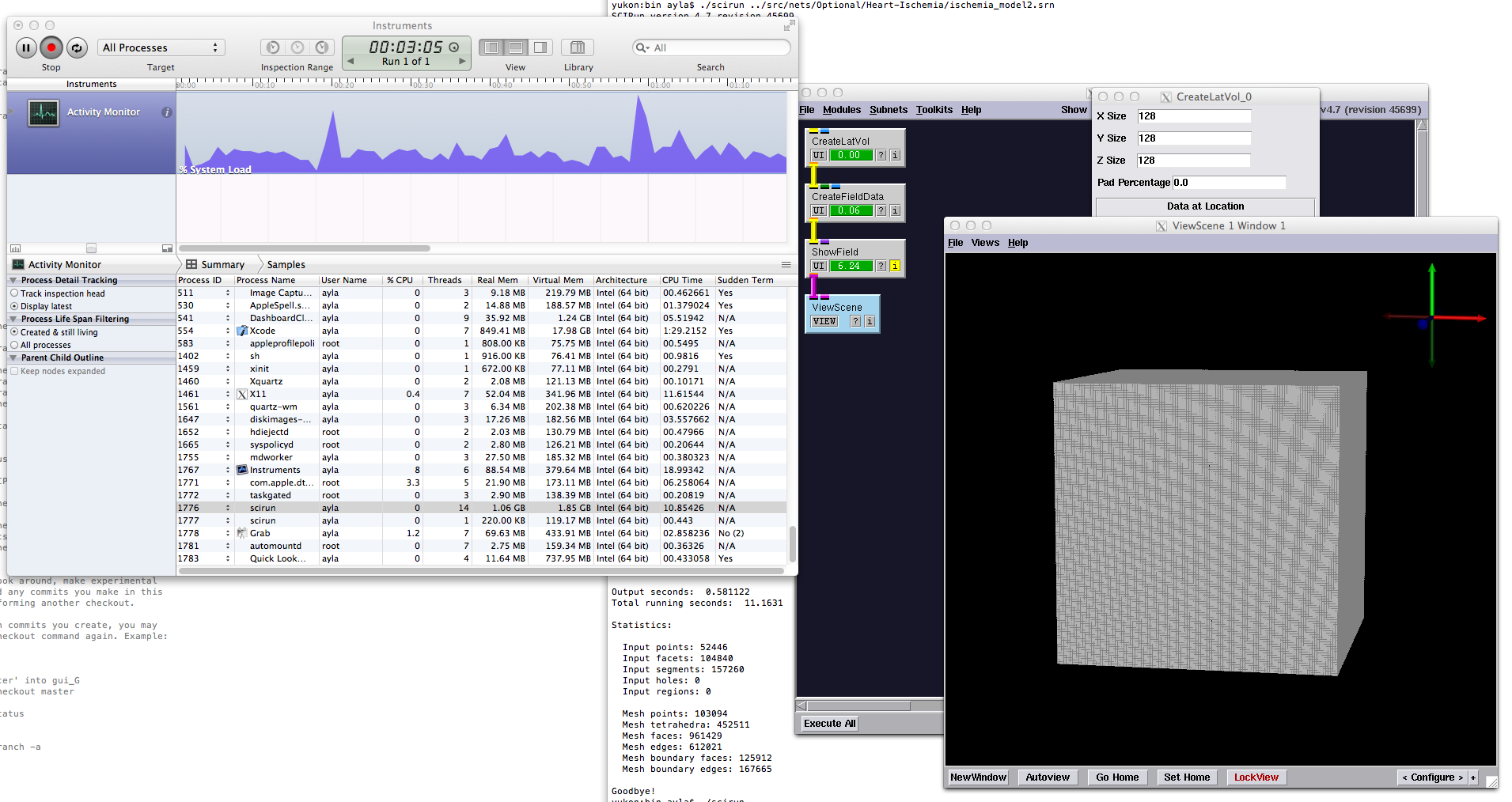Open the Help menu in SCIRun network editor
Viewport: 1512px width, 802px height.
pyautogui.click(x=971, y=110)
